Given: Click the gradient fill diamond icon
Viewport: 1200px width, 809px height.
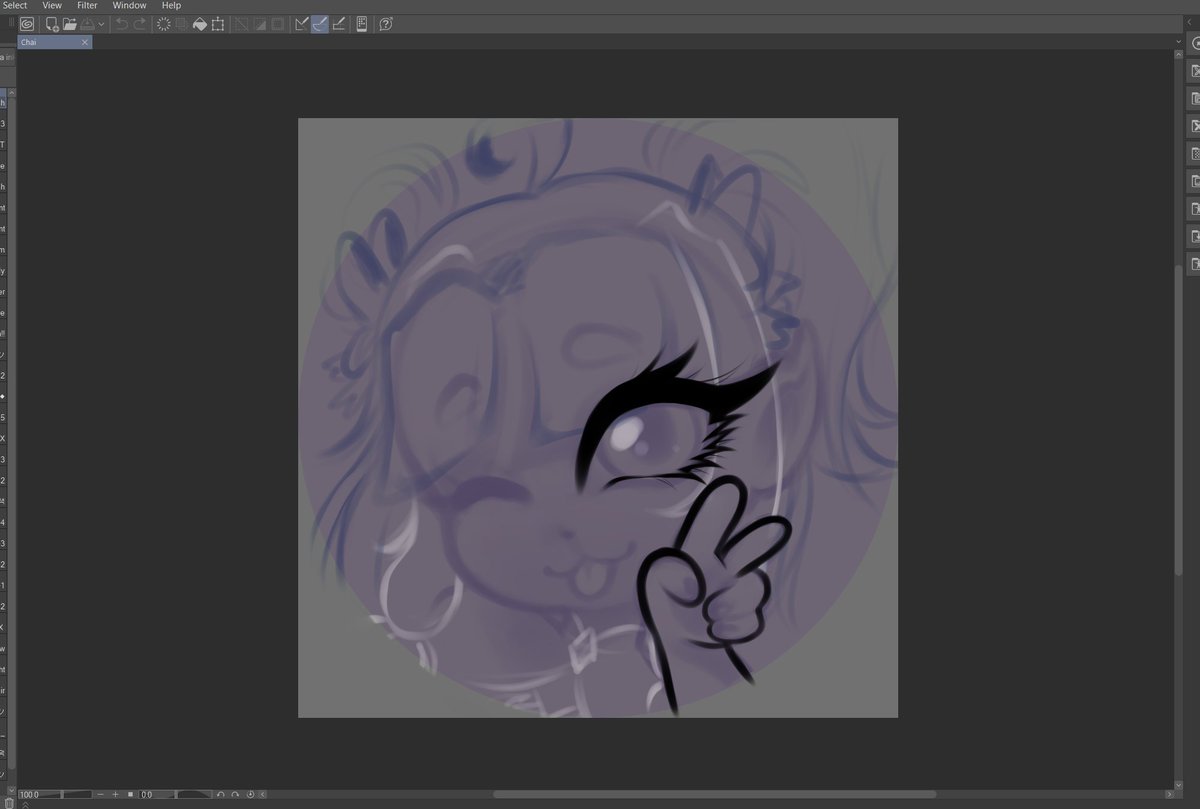Looking at the screenshot, I should 199,24.
